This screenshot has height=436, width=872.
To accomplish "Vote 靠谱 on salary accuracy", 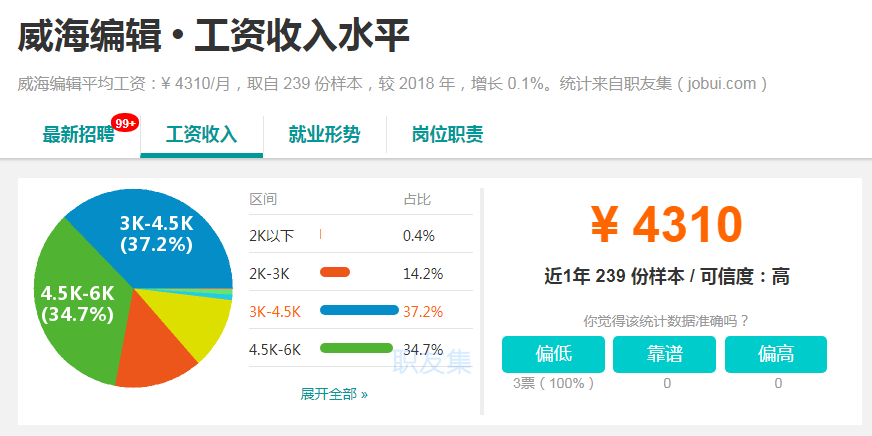I will point(664,354).
